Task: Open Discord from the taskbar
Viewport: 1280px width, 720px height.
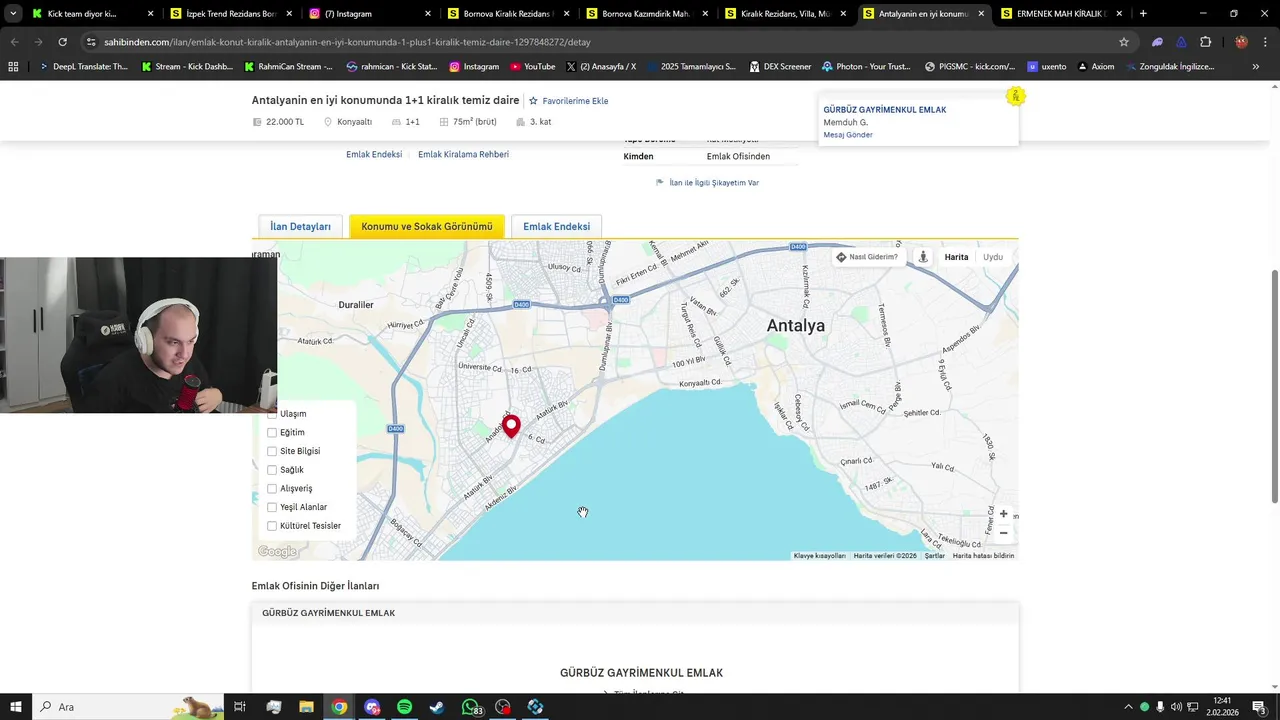Action: pos(372,707)
